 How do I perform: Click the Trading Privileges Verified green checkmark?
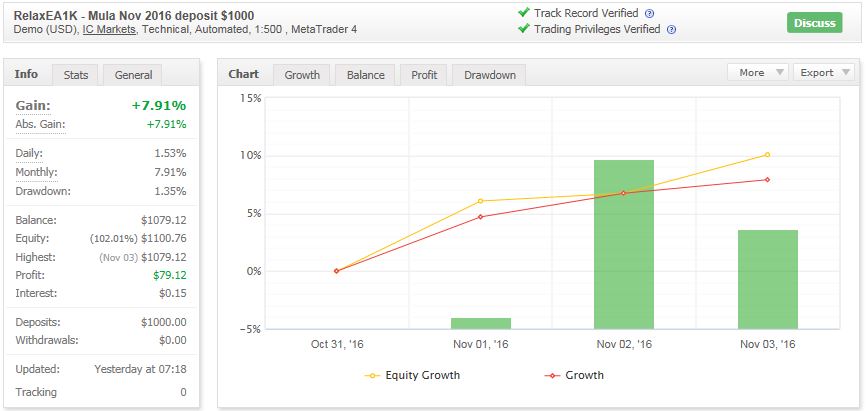click(x=524, y=28)
